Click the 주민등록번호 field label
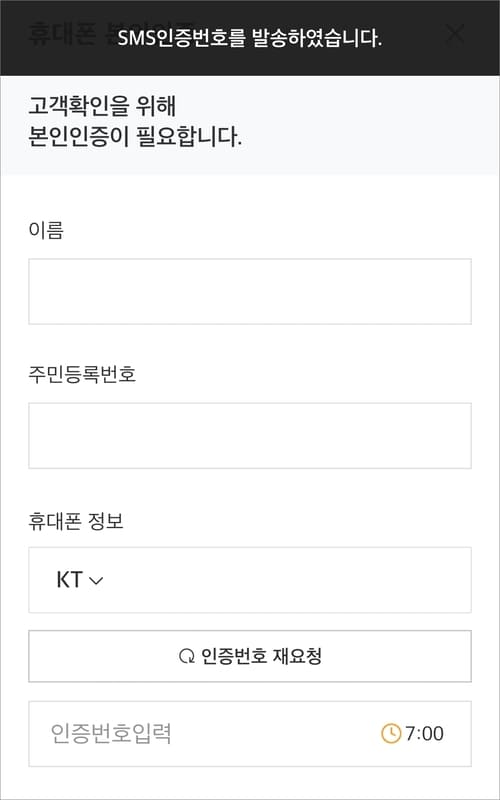The width and height of the screenshot is (500, 800). tap(82, 375)
